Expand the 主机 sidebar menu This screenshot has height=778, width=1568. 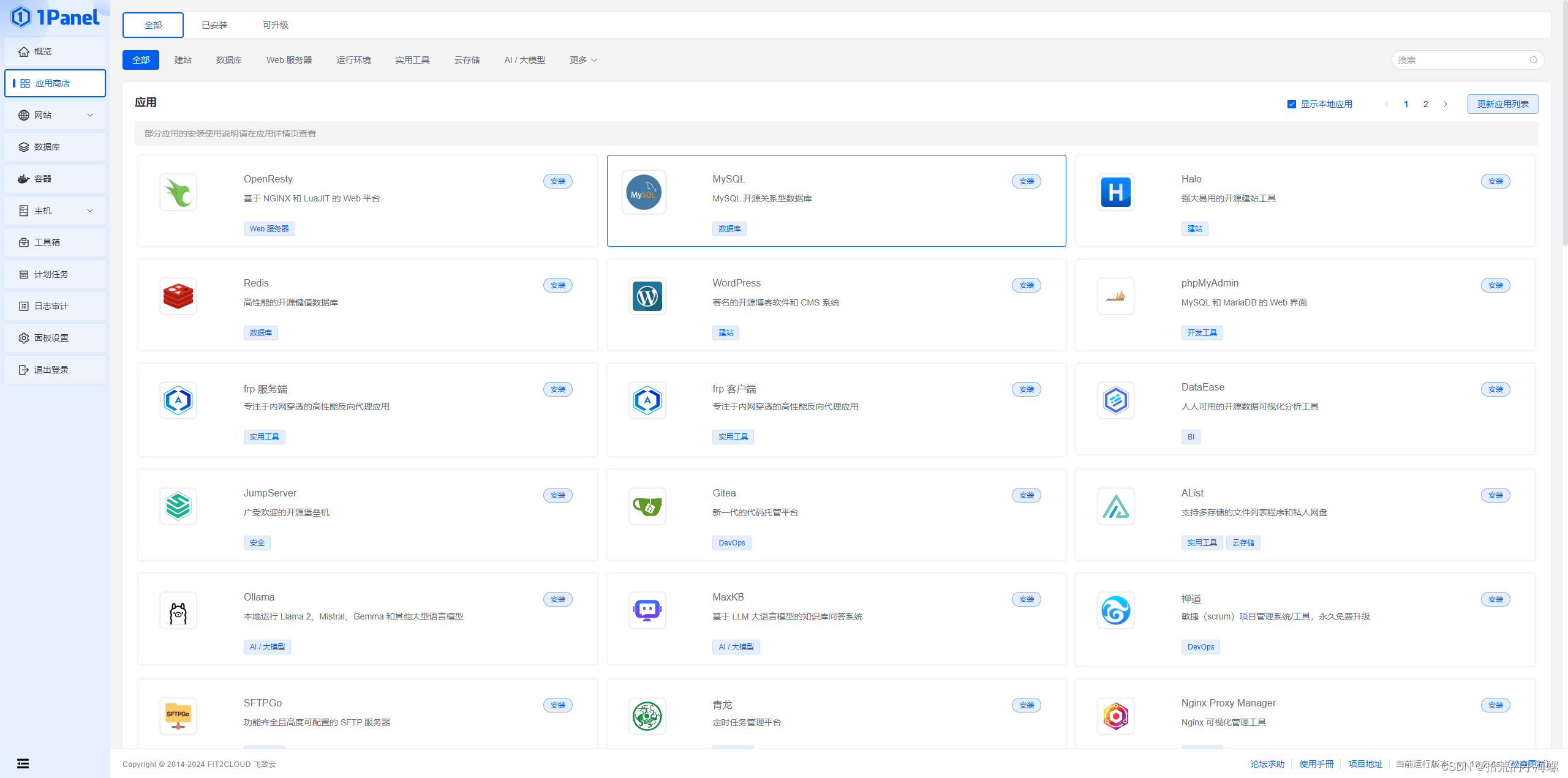(x=55, y=211)
